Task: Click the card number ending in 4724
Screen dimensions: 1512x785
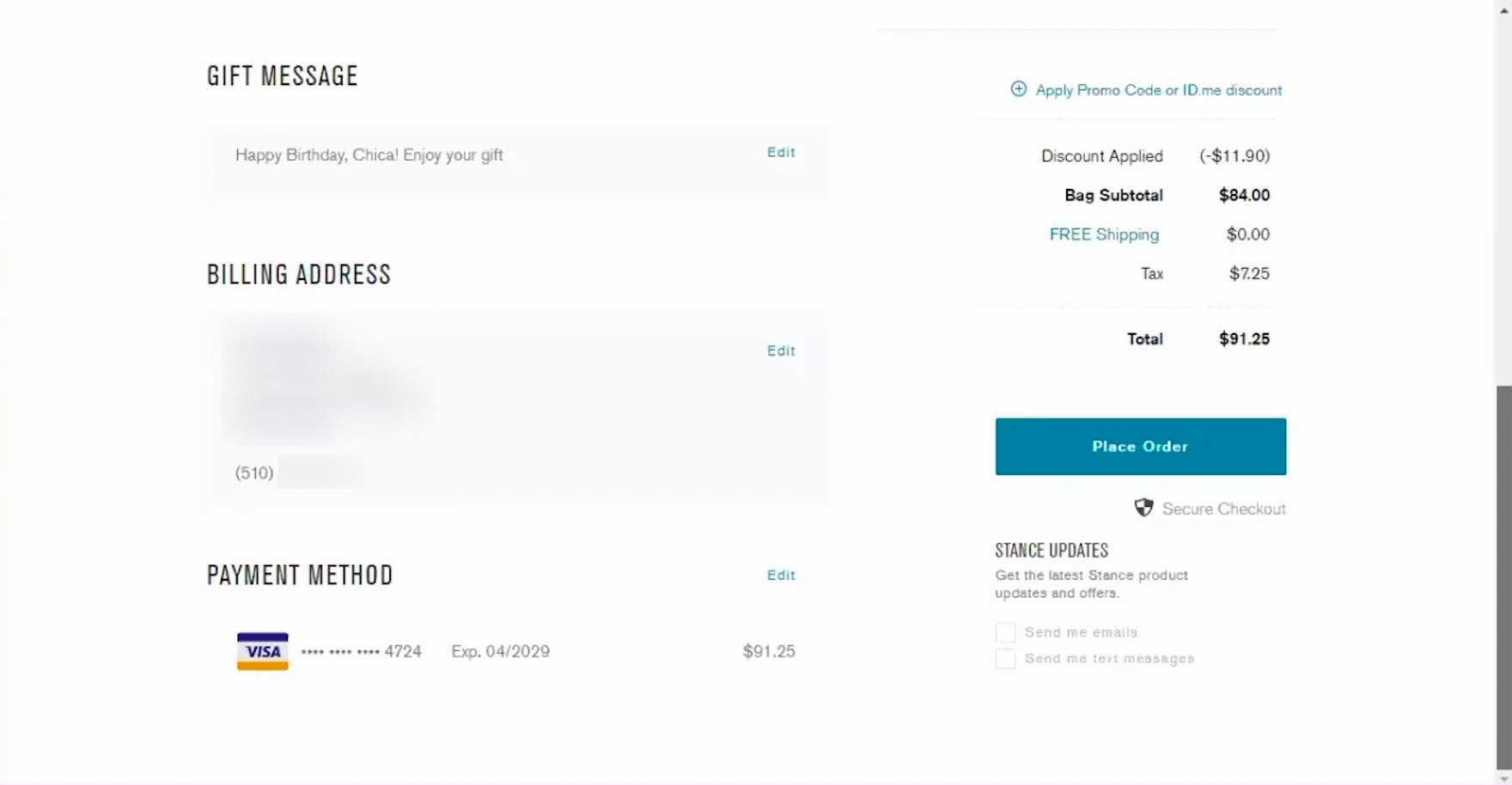Action: [362, 652]
